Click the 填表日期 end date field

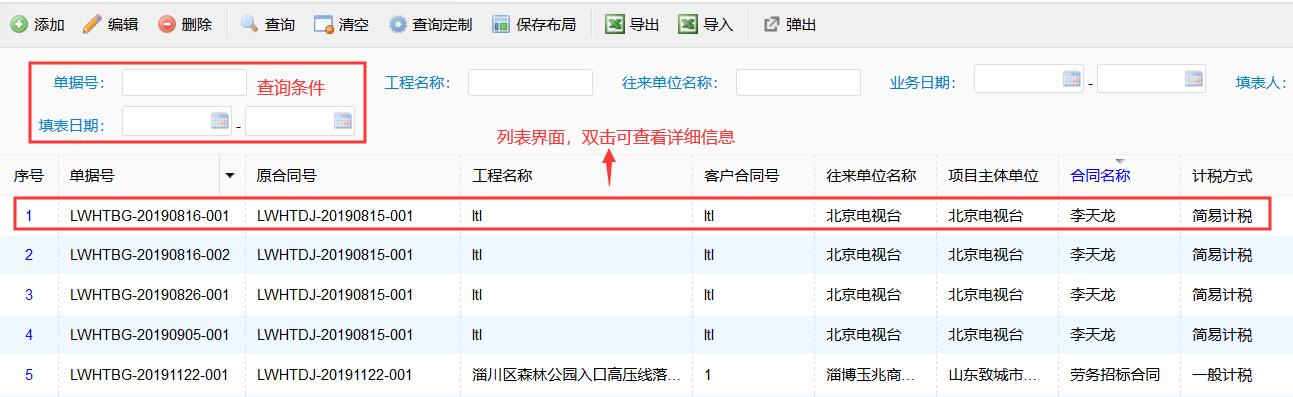(x=300, y=121)
